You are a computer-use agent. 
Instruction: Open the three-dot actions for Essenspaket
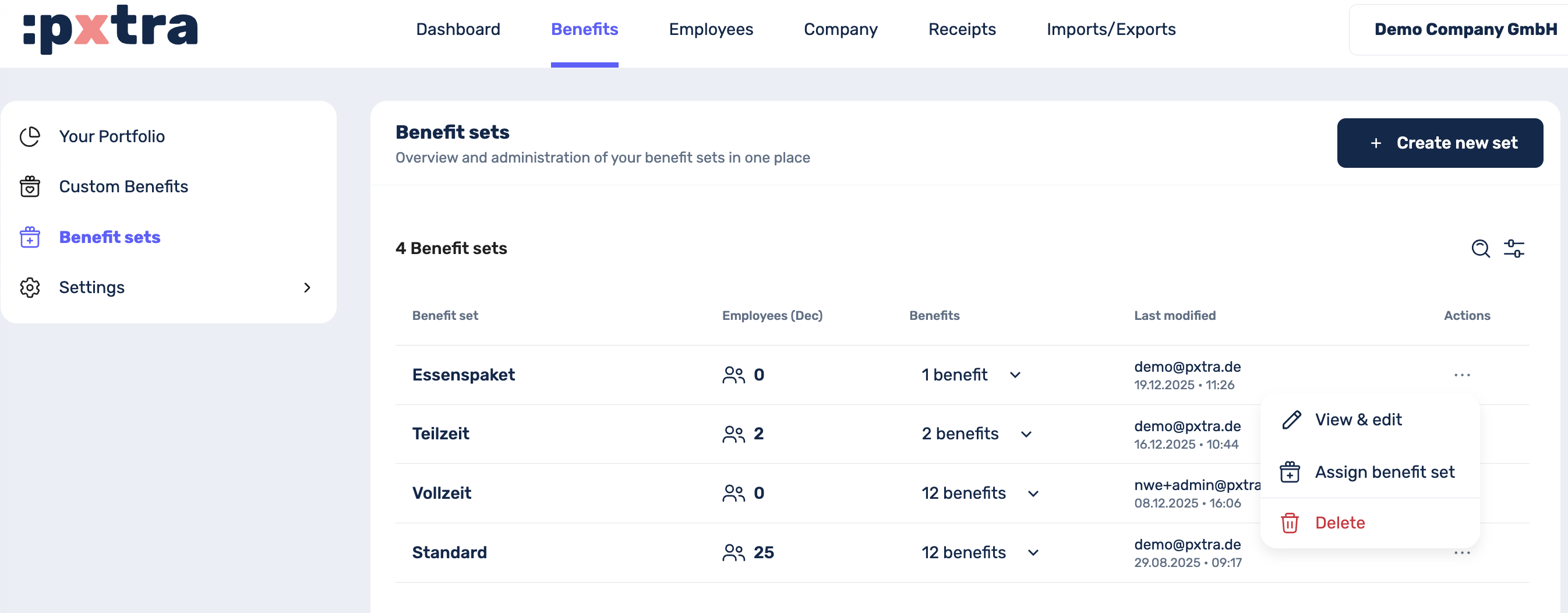pyautogui.click(x=1461, y=375)
